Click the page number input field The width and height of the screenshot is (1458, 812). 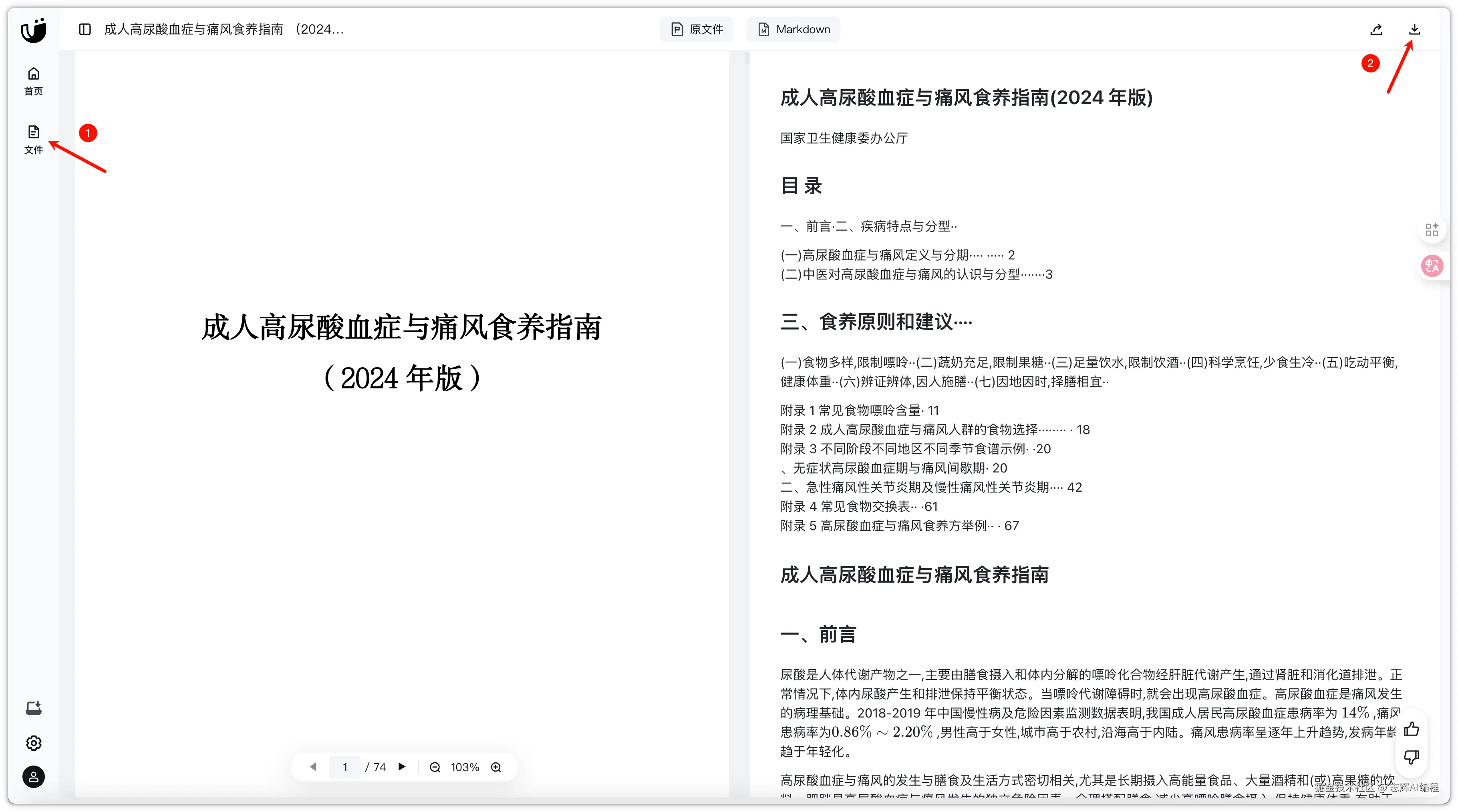pos(345,767)
